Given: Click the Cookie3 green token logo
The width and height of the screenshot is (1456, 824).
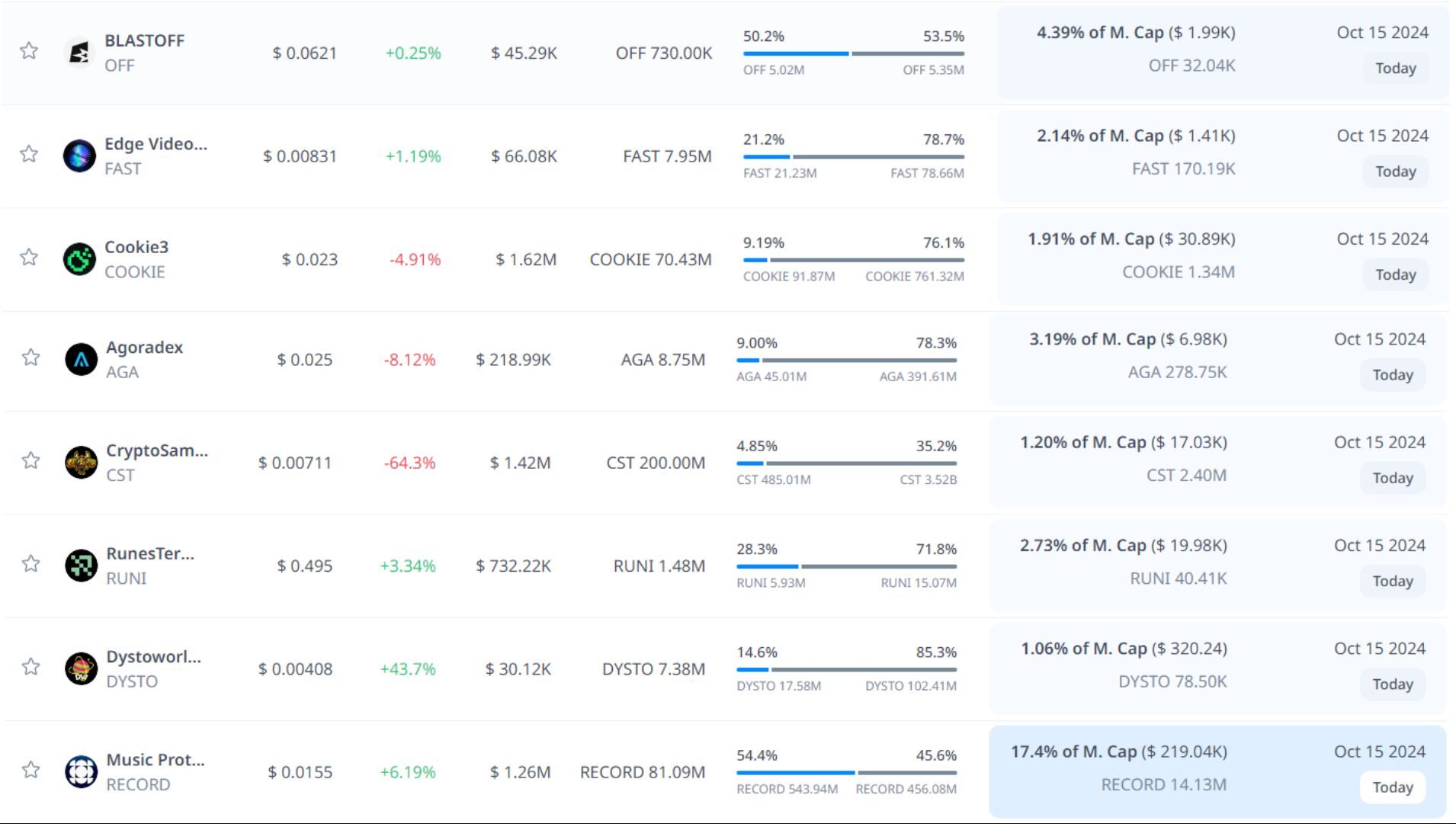Looking at the screenshot, I should [79, 259].
